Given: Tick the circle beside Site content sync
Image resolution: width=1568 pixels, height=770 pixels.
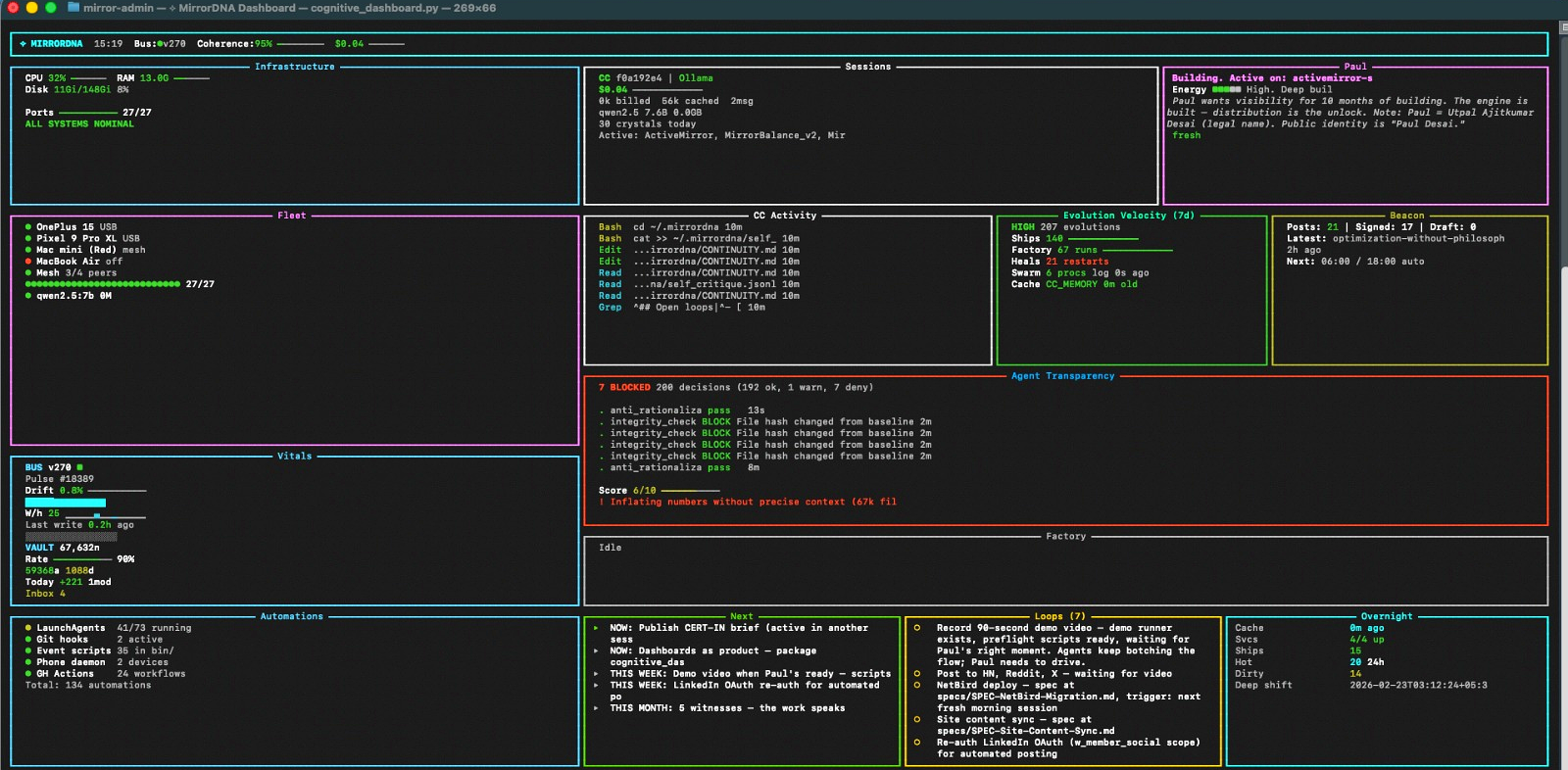Looking at the screenshot, I should [x=917, y=720].
